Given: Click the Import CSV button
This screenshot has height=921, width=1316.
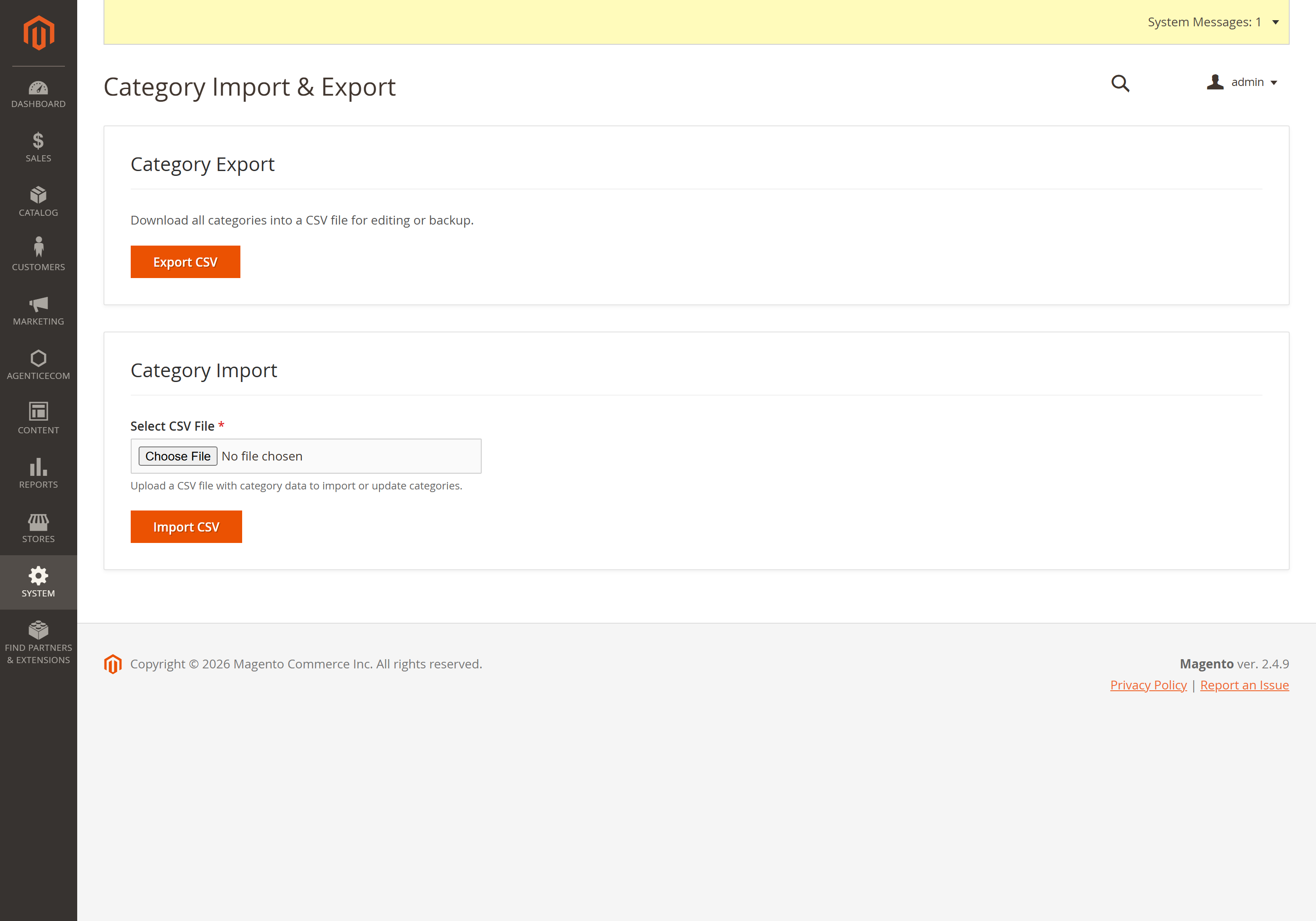Looking at the screenshot, I should (186, 527).
